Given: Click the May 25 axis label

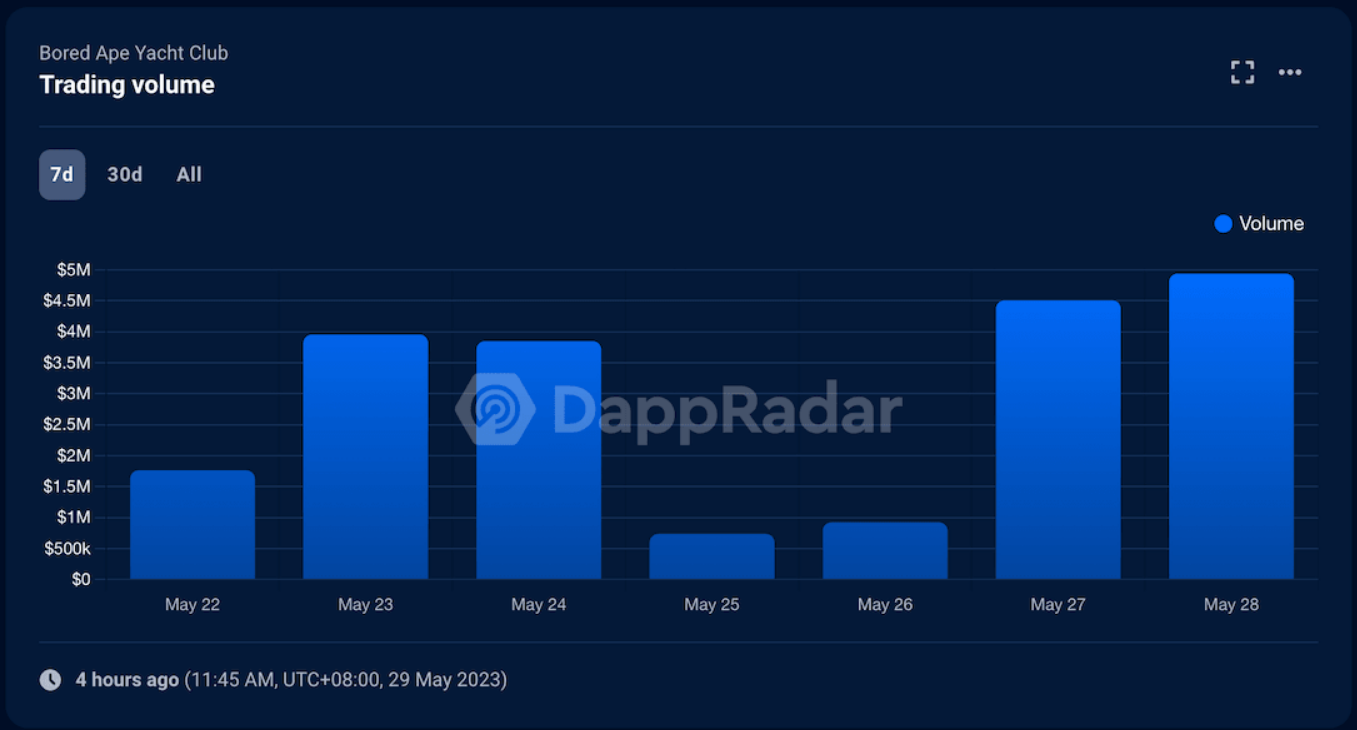Looking at the screenshot, I should pyautogui.click(x=712, y=605).
